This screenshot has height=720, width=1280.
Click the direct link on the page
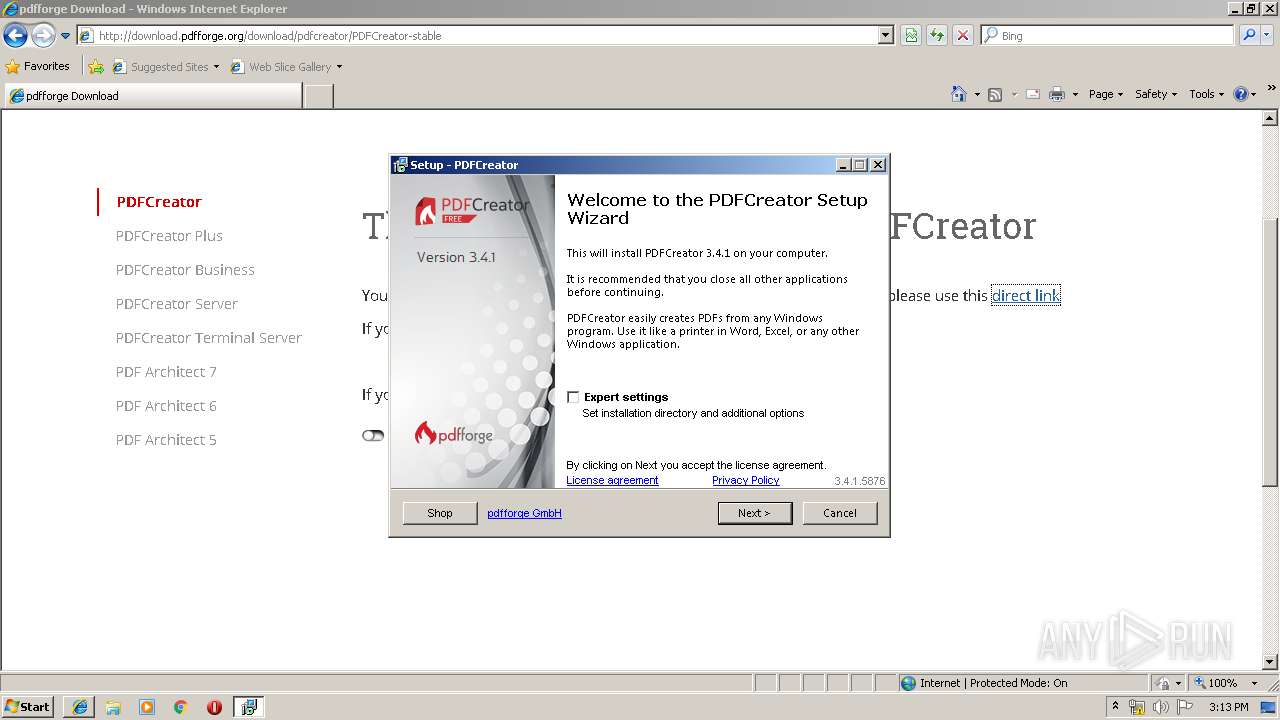tap(1025, 296)
